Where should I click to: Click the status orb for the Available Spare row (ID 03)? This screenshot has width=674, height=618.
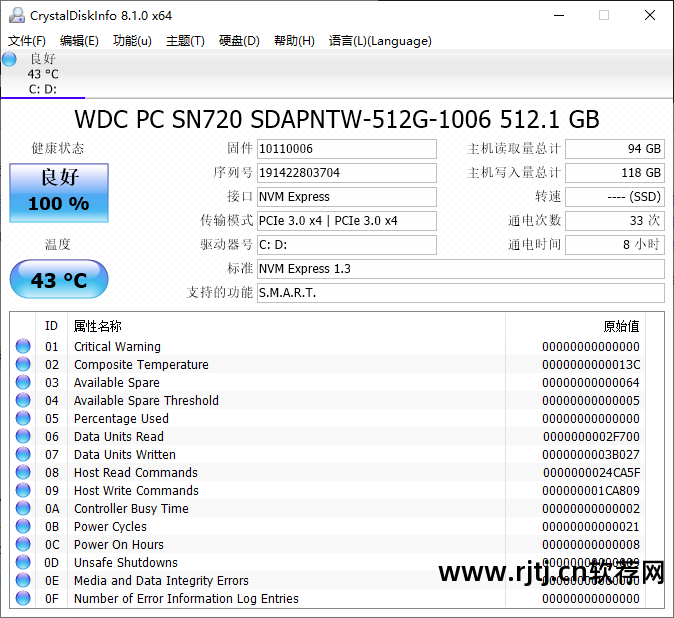(x=23, y=382)
